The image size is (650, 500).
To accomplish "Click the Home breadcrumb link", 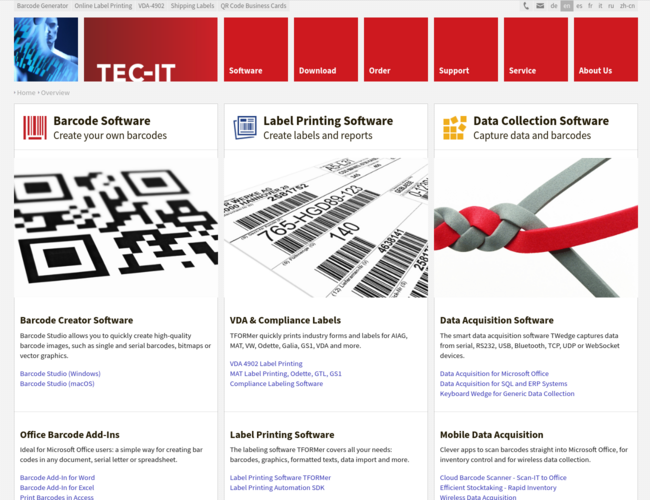I will pos(25,93).
